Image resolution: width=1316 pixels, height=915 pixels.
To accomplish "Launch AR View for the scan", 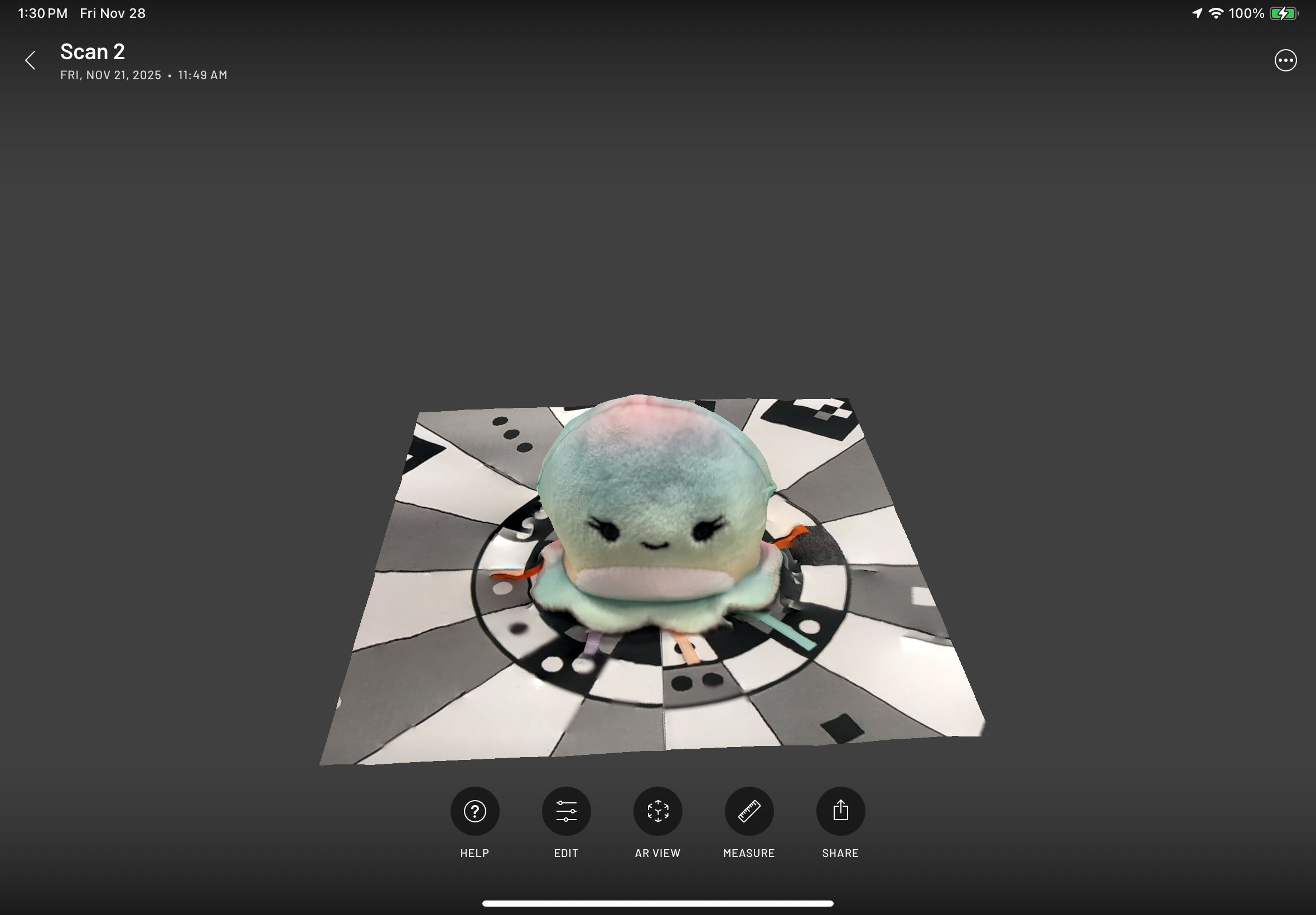I will 657,811.
